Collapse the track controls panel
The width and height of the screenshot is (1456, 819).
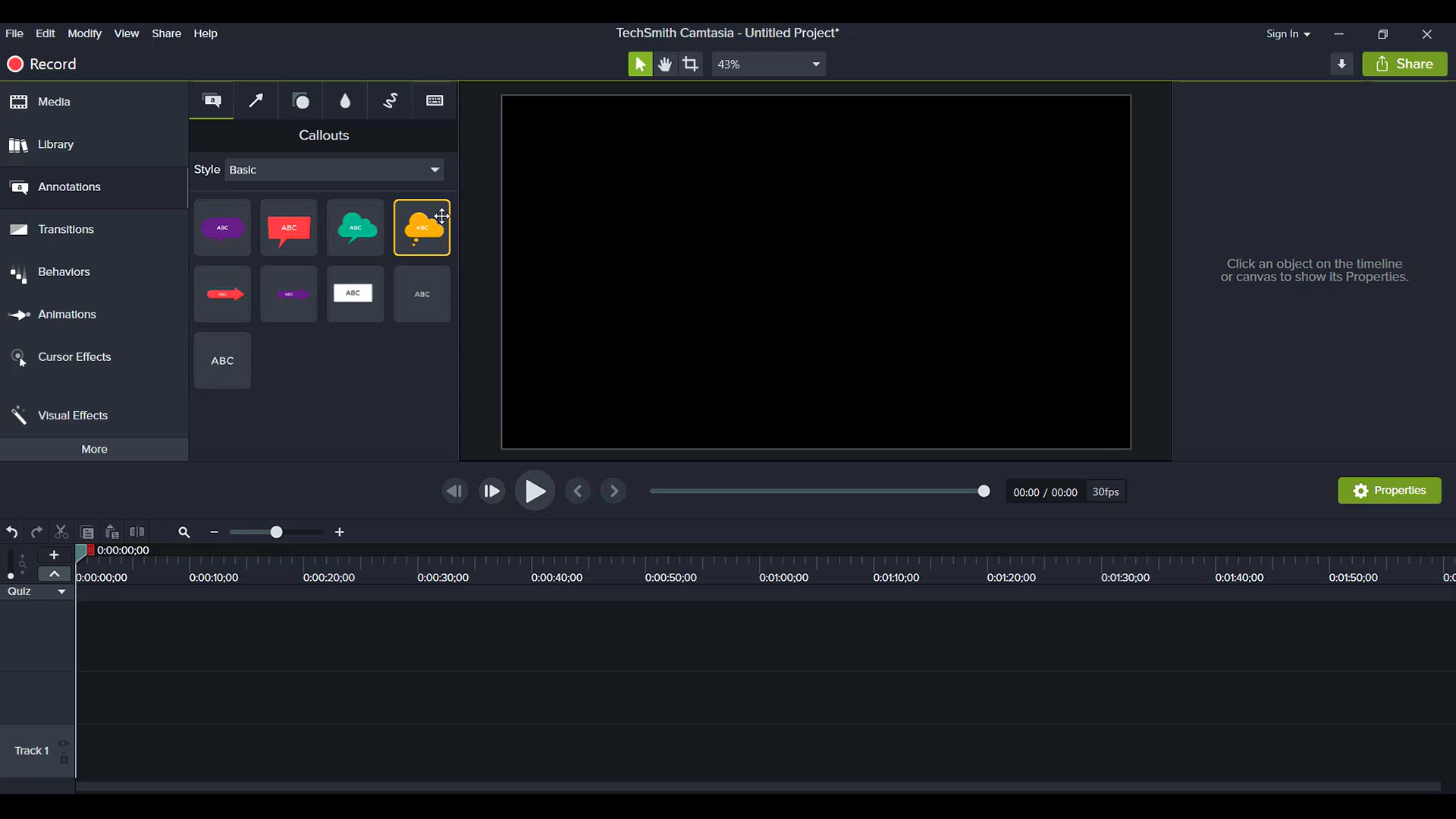point(54,574)
